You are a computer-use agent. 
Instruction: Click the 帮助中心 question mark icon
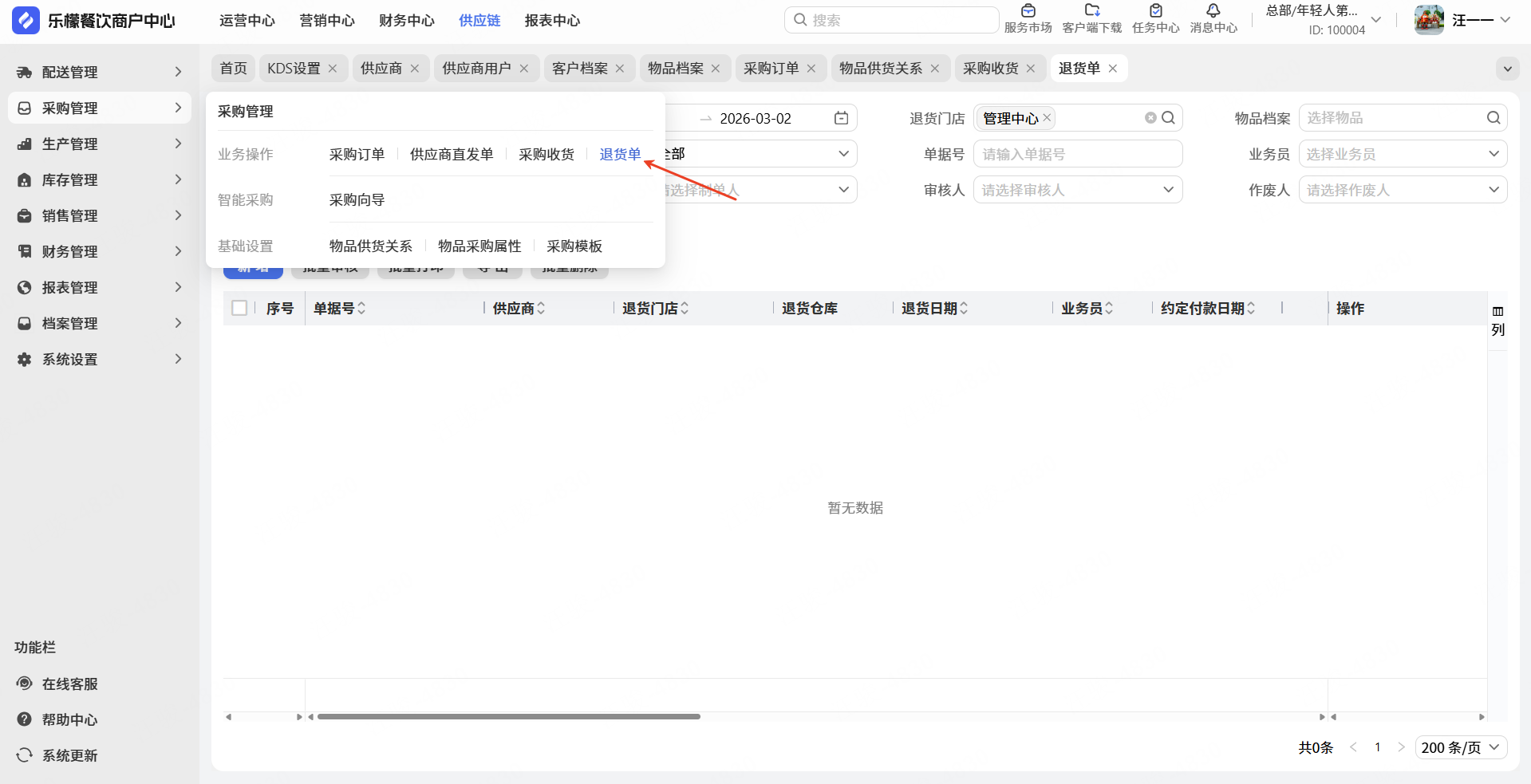click(25, 719)
